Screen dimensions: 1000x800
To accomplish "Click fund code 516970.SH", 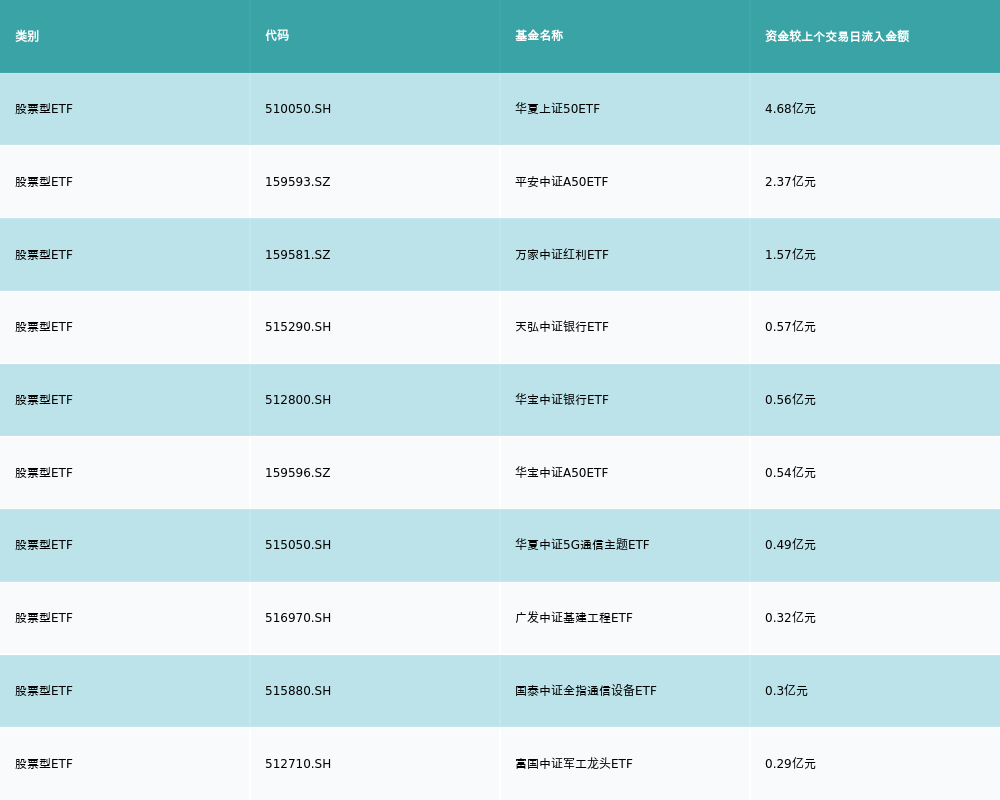I will pyautogui.click(x=298, y=618).
